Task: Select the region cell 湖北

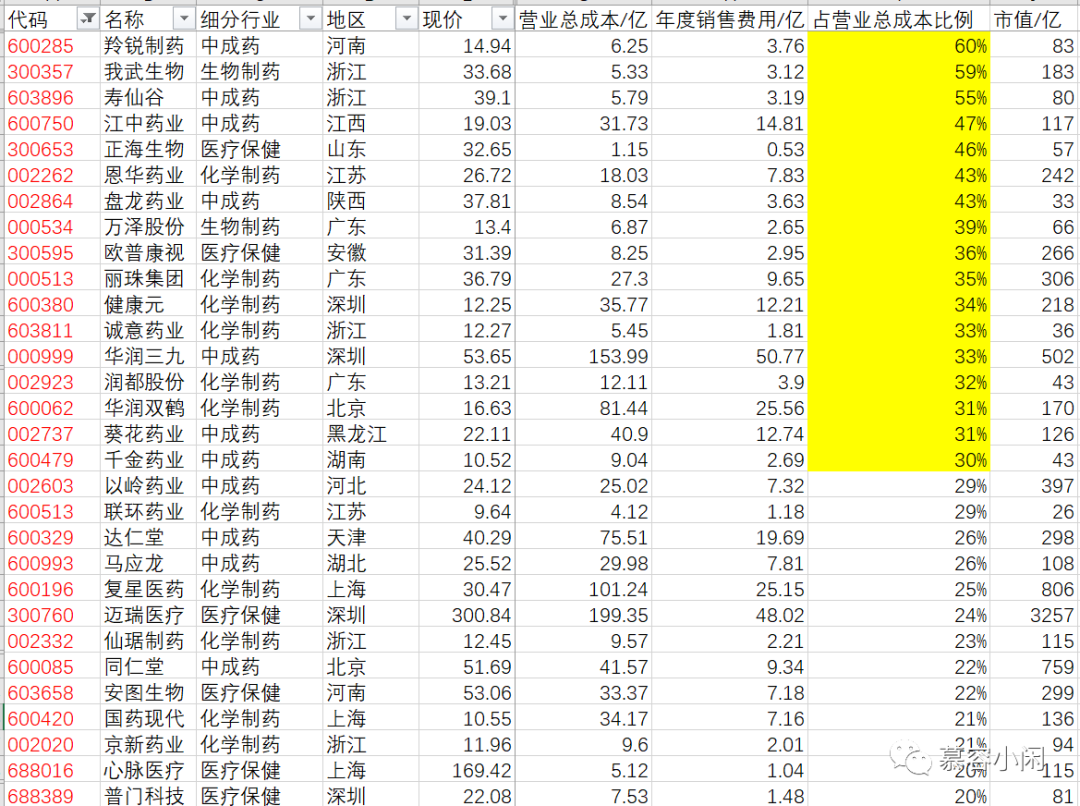Action: coord(371,564)
